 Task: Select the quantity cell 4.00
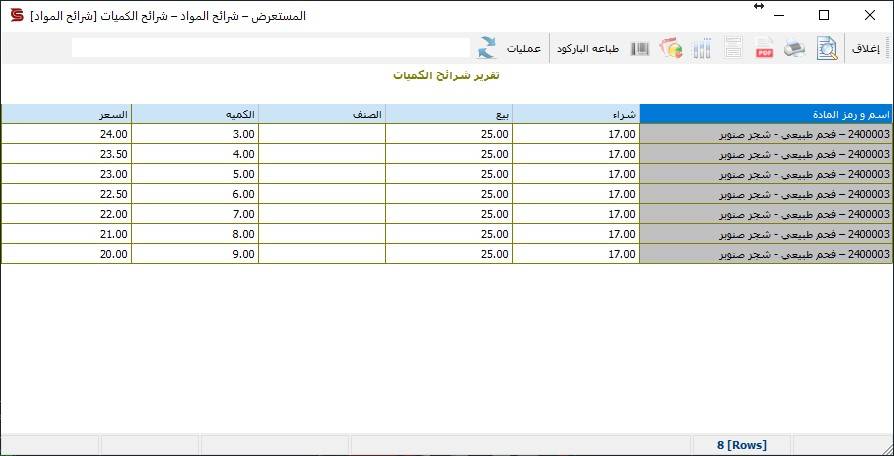(x=195, y=154)
